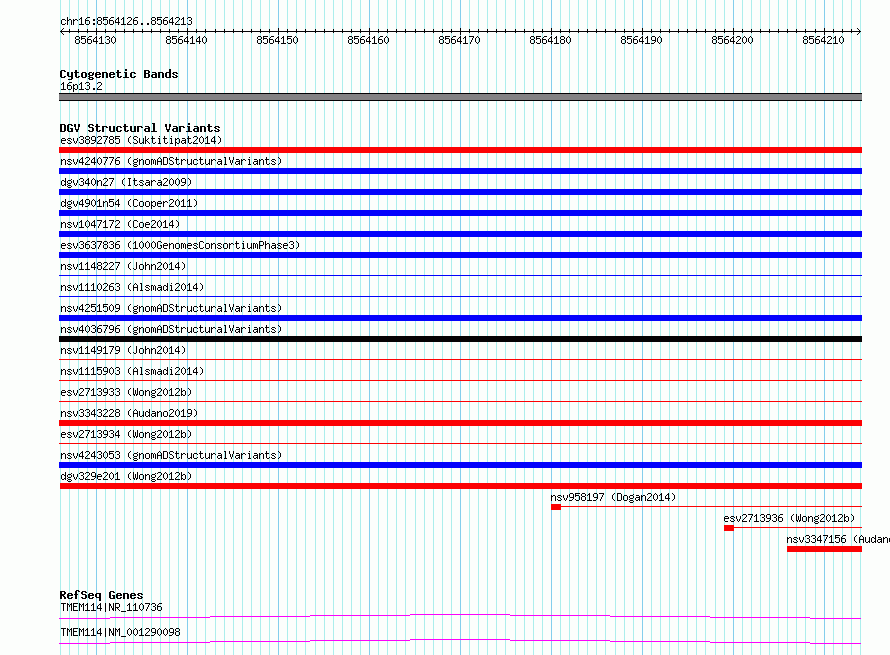Open variant nsv3343228 (Audano2019) label
890x655 pixels.
129,413
